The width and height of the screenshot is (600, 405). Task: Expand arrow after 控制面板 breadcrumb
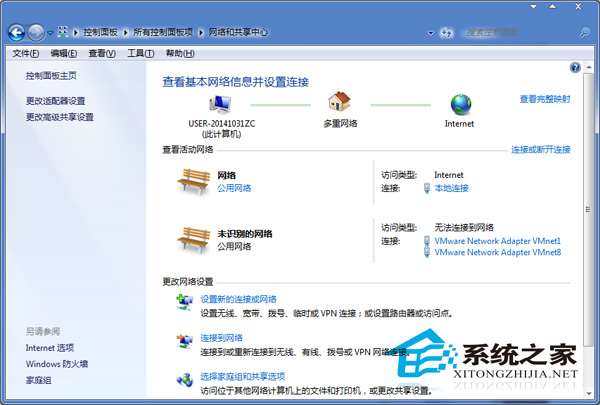coord(125,33)
